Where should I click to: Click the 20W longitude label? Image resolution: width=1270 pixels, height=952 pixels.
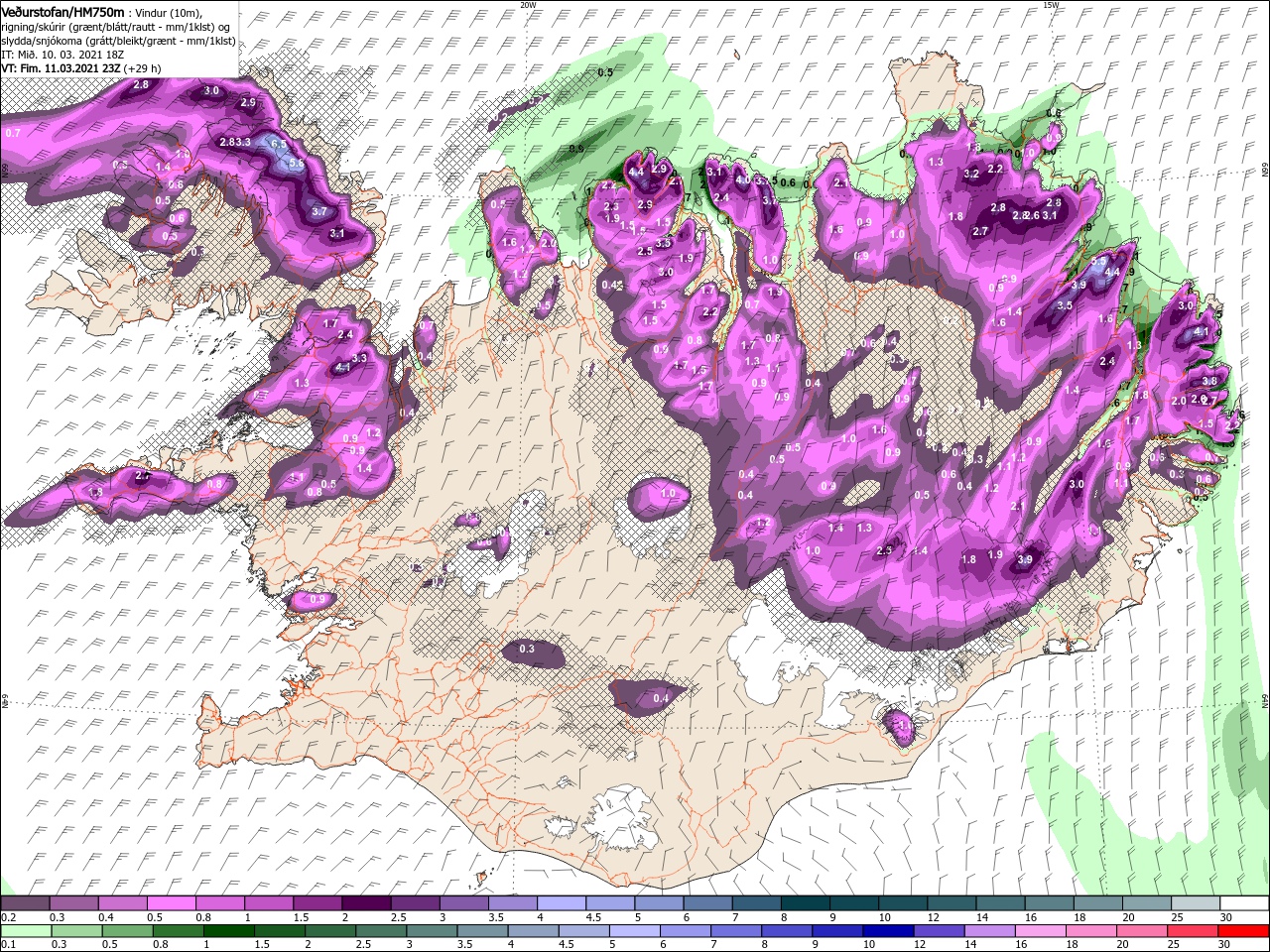click(528, 5)
